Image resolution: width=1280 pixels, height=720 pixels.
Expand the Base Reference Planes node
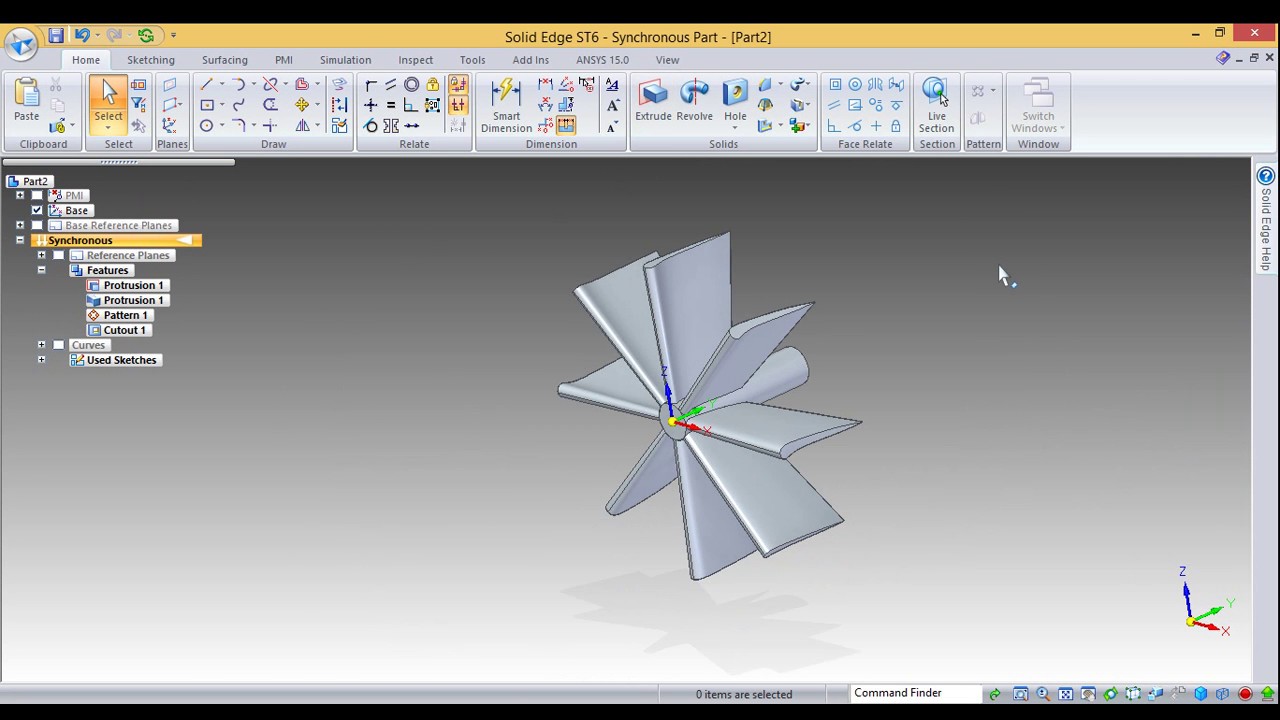point(20,225)
